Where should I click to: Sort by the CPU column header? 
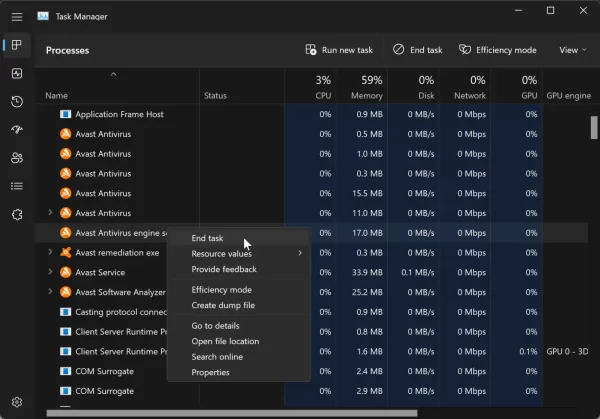(x=311, y=88)
